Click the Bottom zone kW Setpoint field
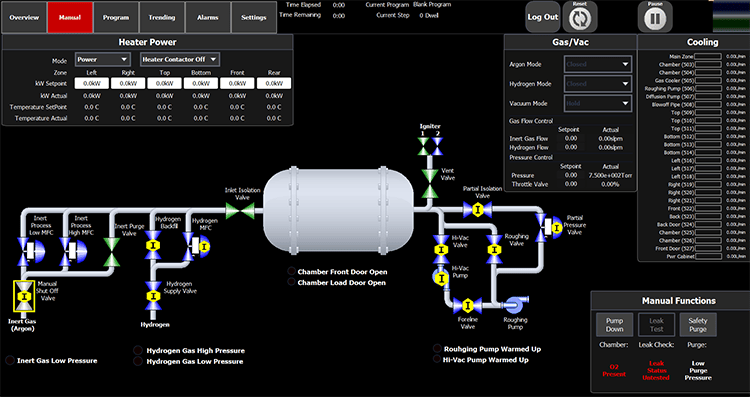Screen dimensions: 750x397 coord(200,83)
